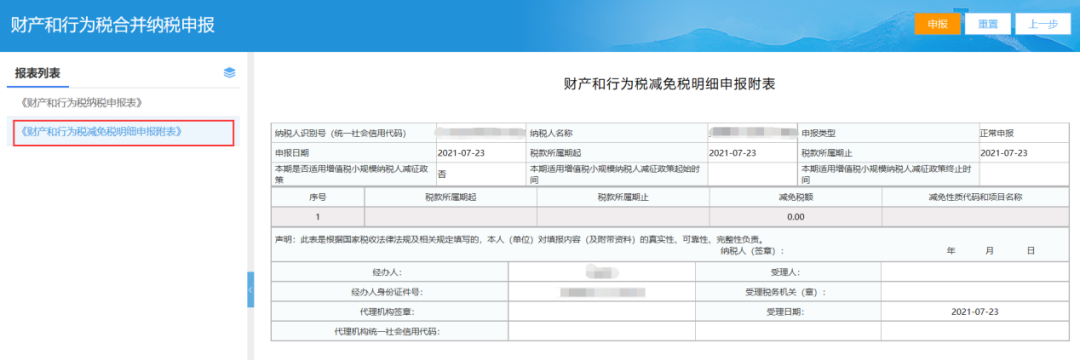This screenshot has width=1080, height=360.
Task: Click row 1 税款所属期起 cell
Action: coord(450,217)
